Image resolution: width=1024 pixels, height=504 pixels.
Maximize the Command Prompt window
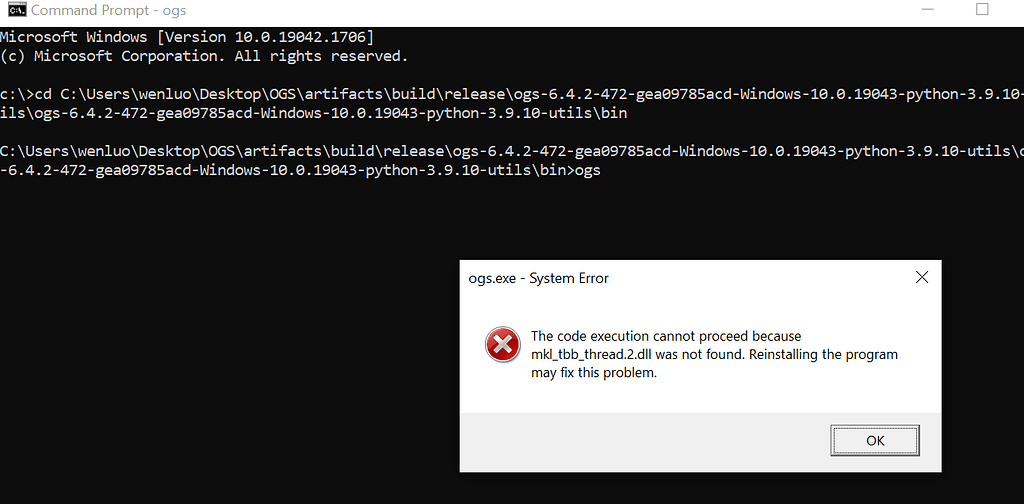tap(981, 10)
